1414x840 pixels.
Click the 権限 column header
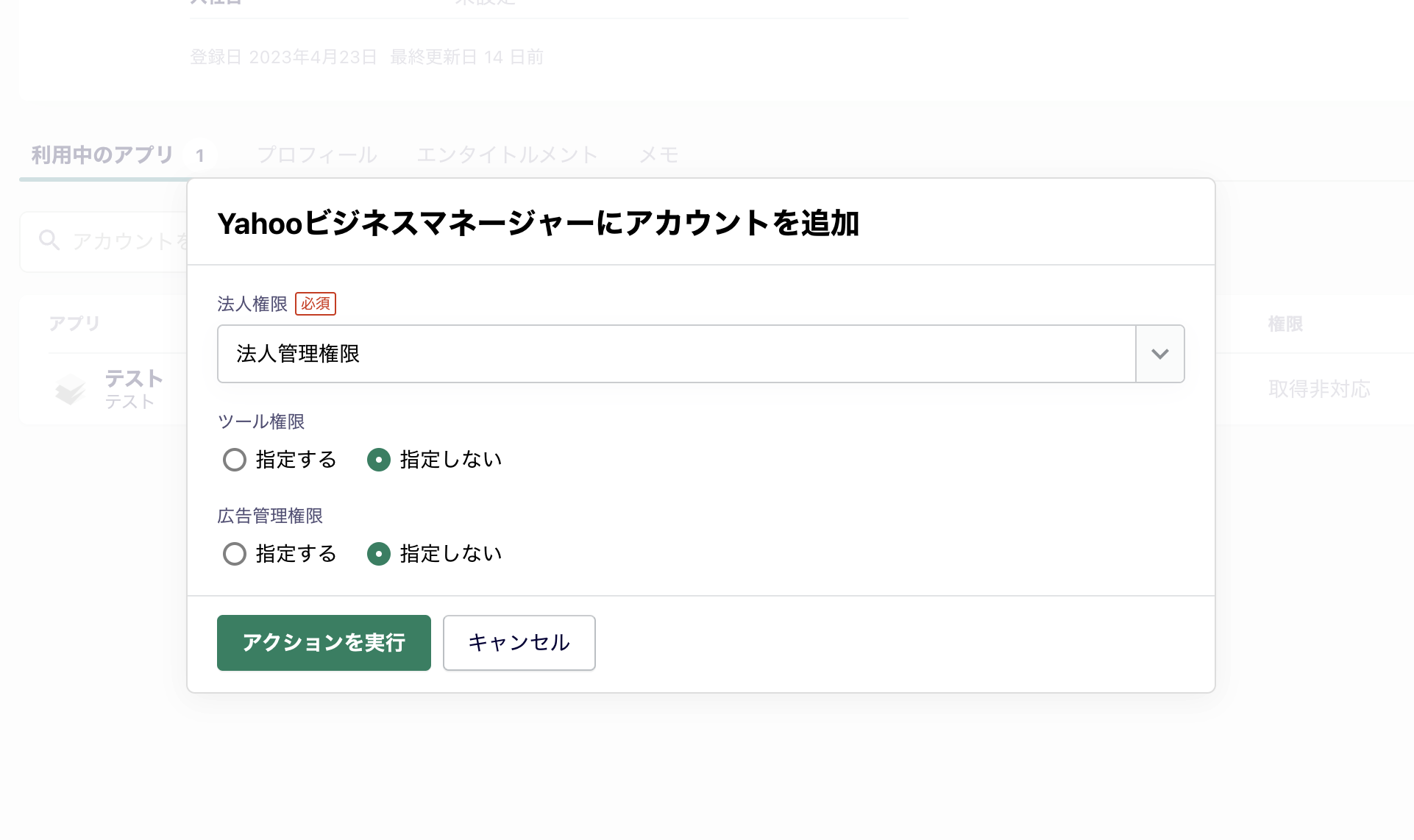click(1285, 324)
